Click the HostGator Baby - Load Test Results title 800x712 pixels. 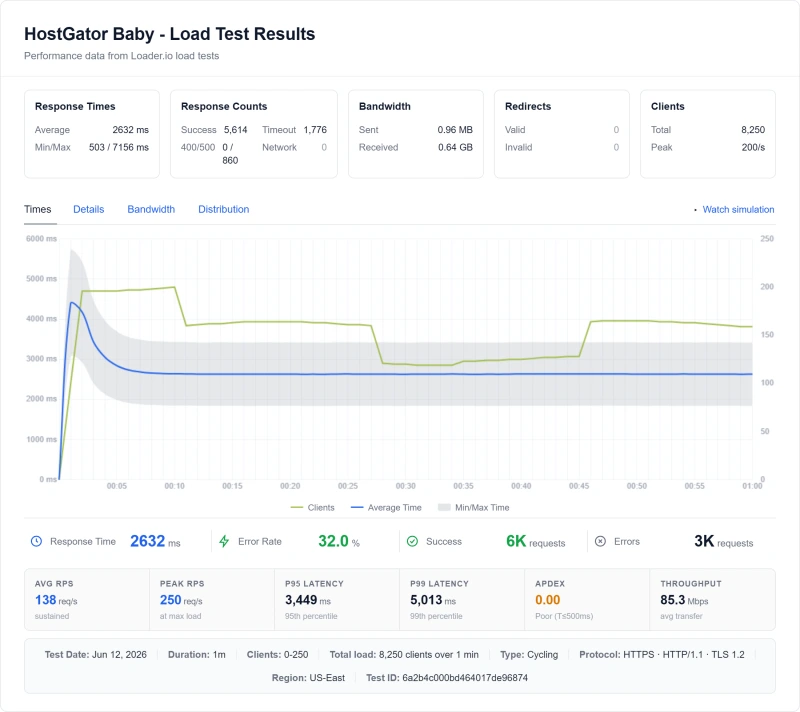[x=169, y=34]
